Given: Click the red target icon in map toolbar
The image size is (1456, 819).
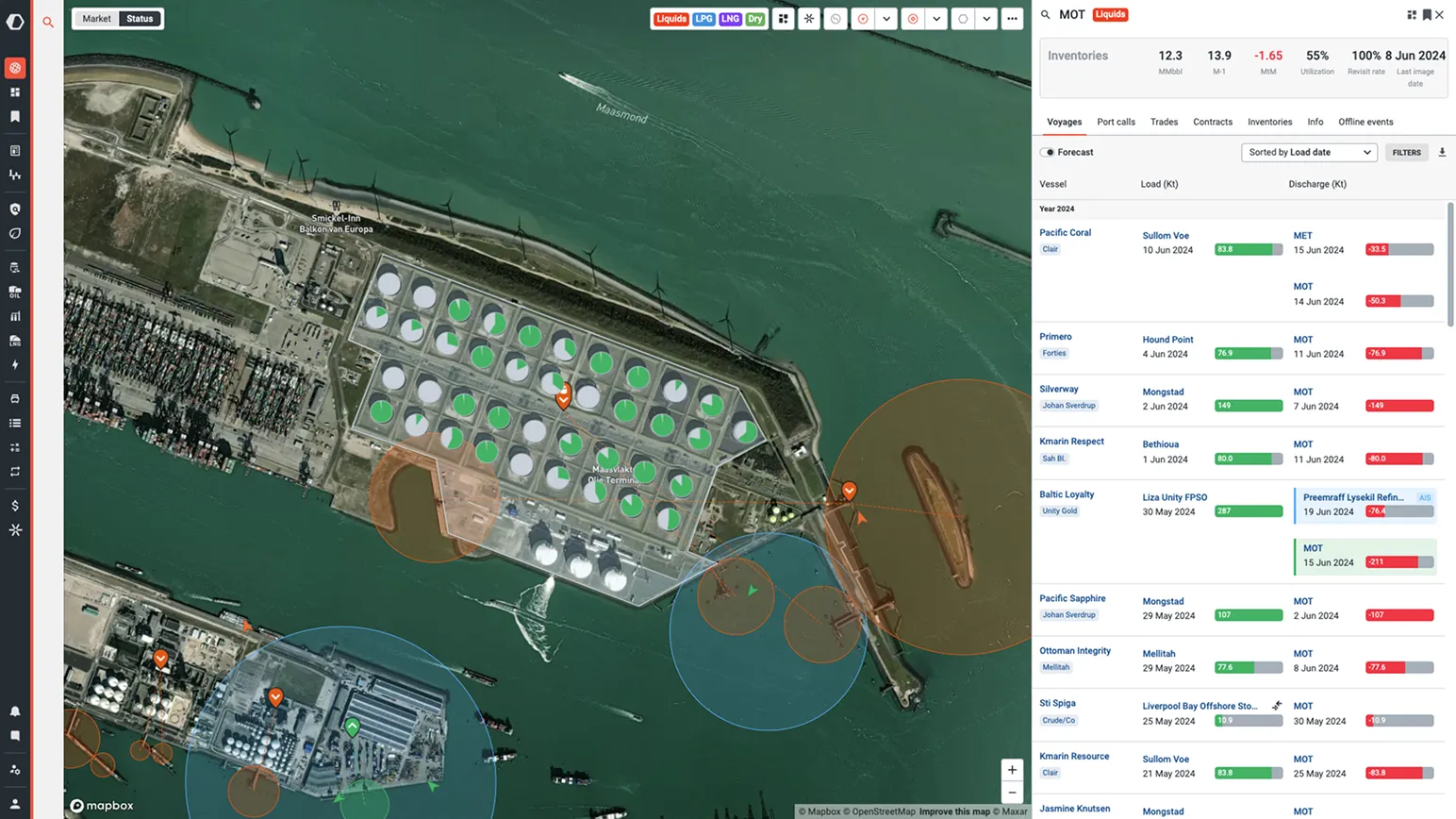Looking at the screenshot, I should 913,19.
